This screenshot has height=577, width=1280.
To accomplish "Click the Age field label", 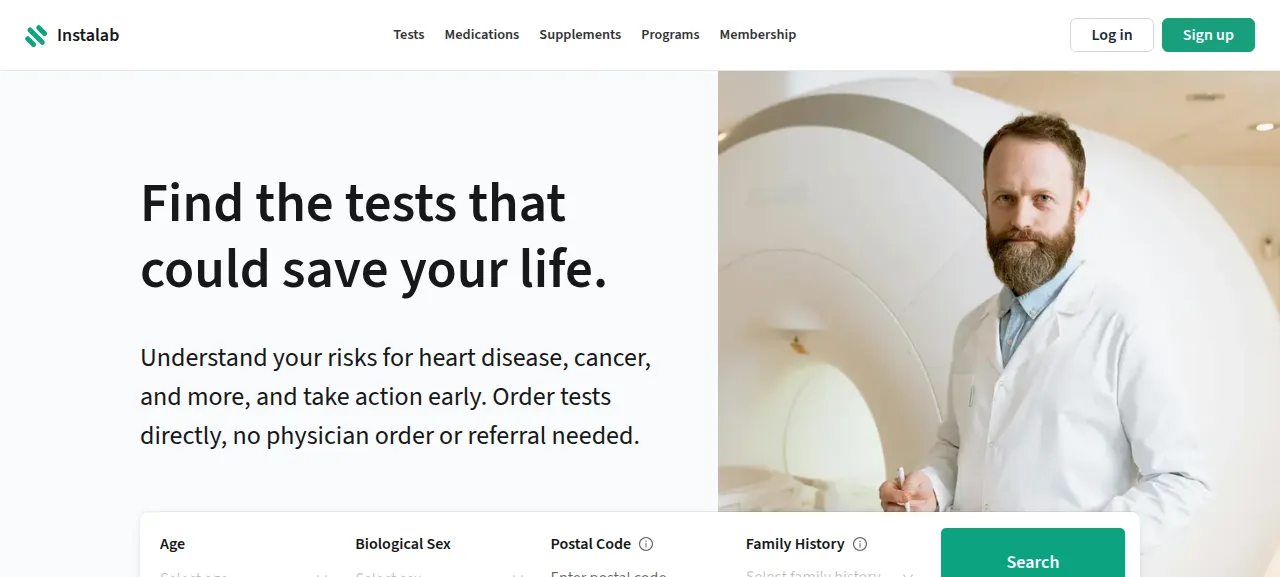I will click(x=172, y=544).
